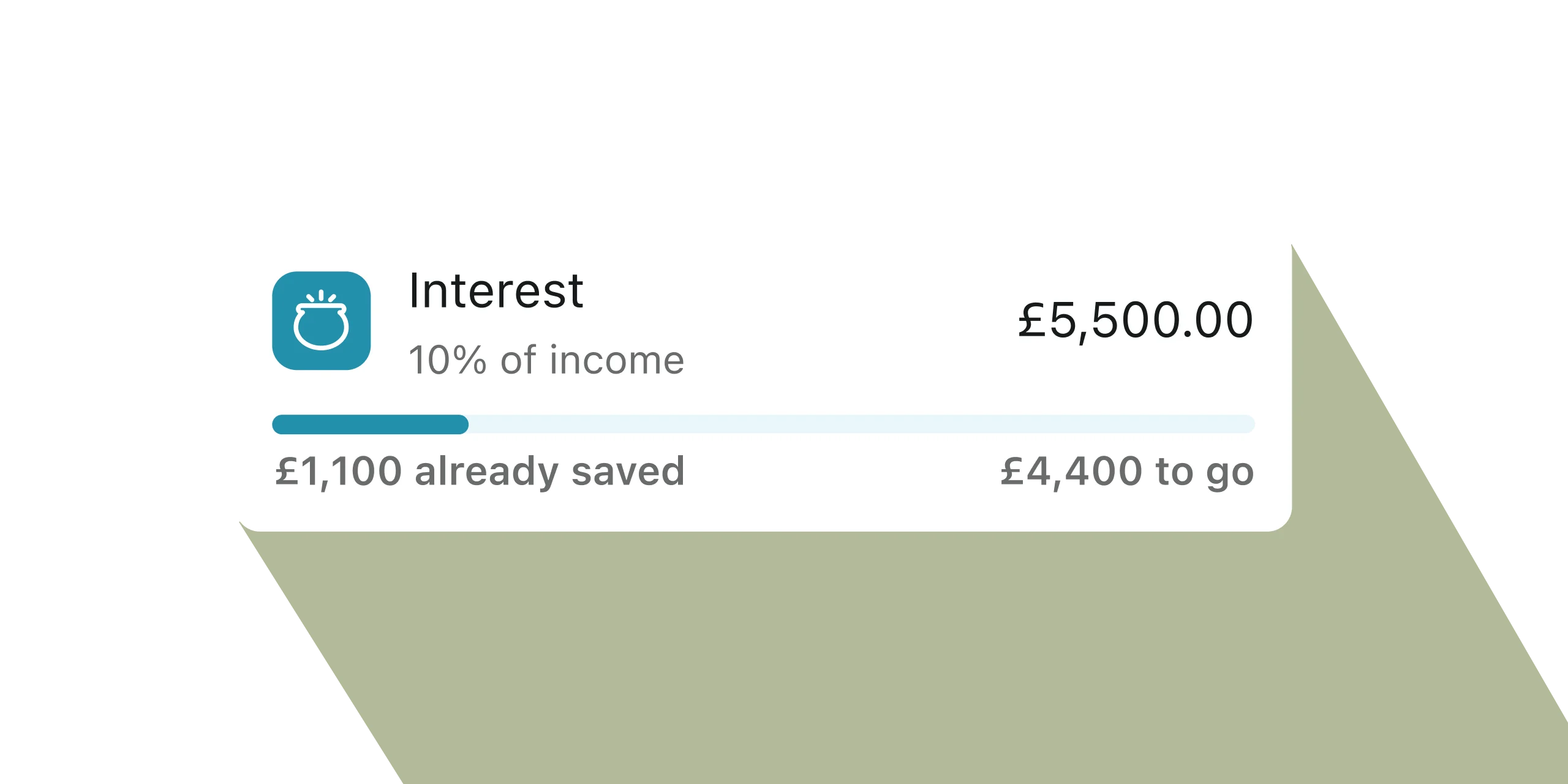Select the "£4,400 to go" label
The image size is (1568, 784).
[x=1127, y=472]
